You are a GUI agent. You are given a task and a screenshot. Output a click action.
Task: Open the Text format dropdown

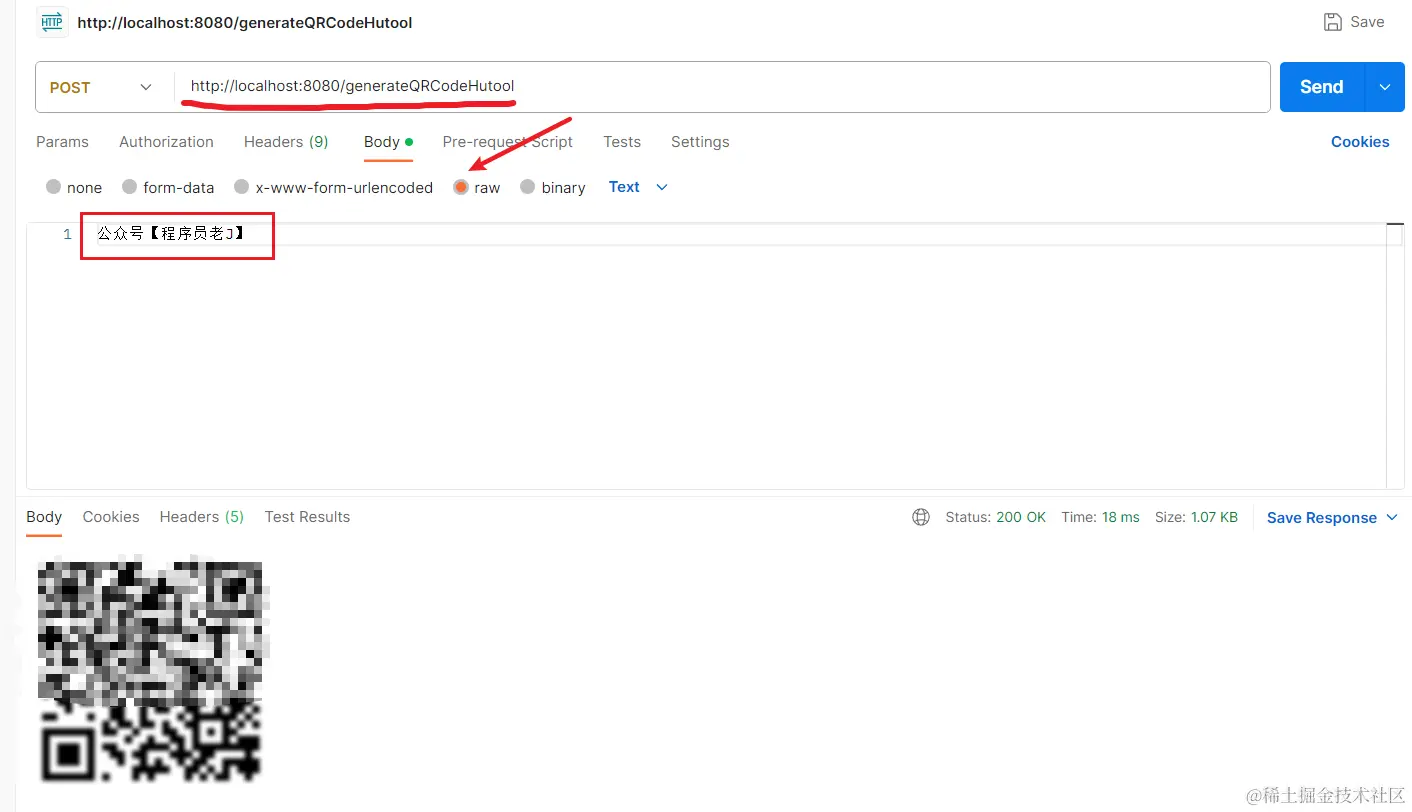[x=638, y=187]
